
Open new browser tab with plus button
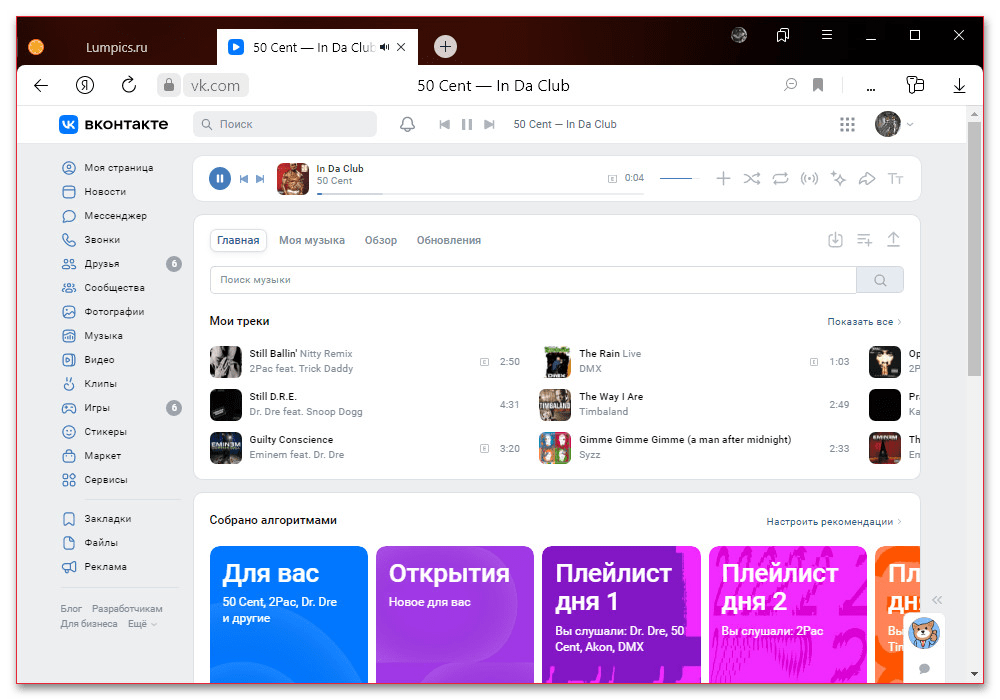click(x=445, y=47)
